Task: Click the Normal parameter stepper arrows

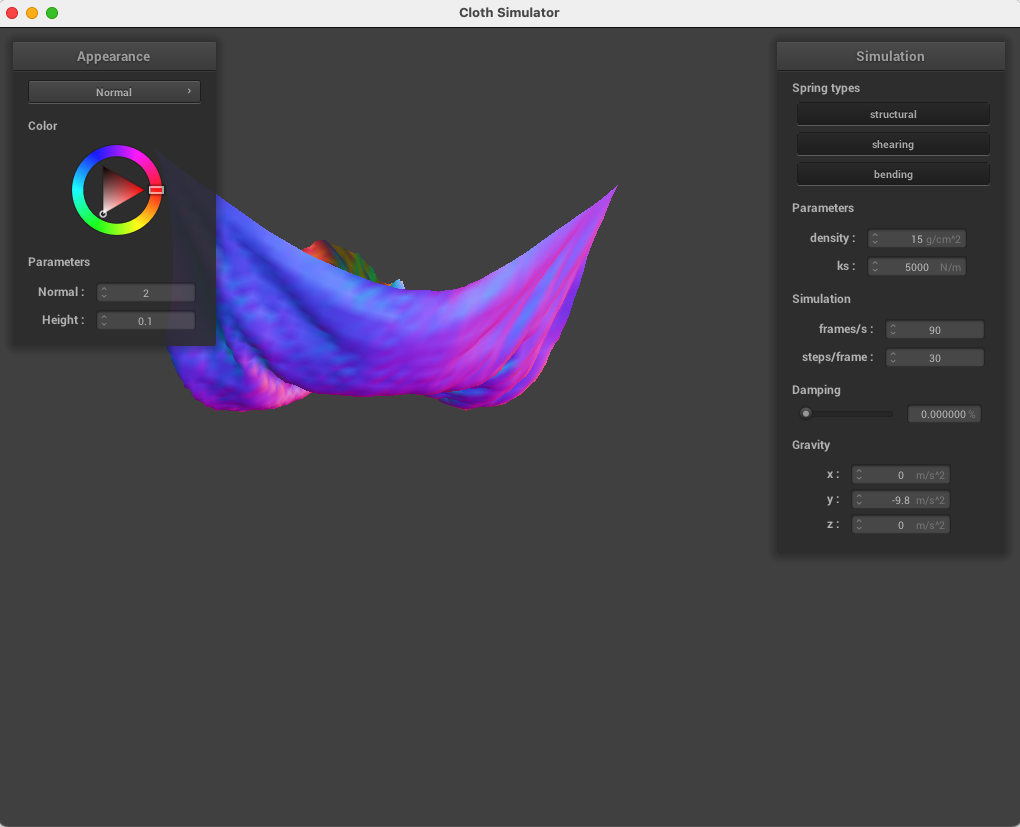Action: (x=104, y=293)
